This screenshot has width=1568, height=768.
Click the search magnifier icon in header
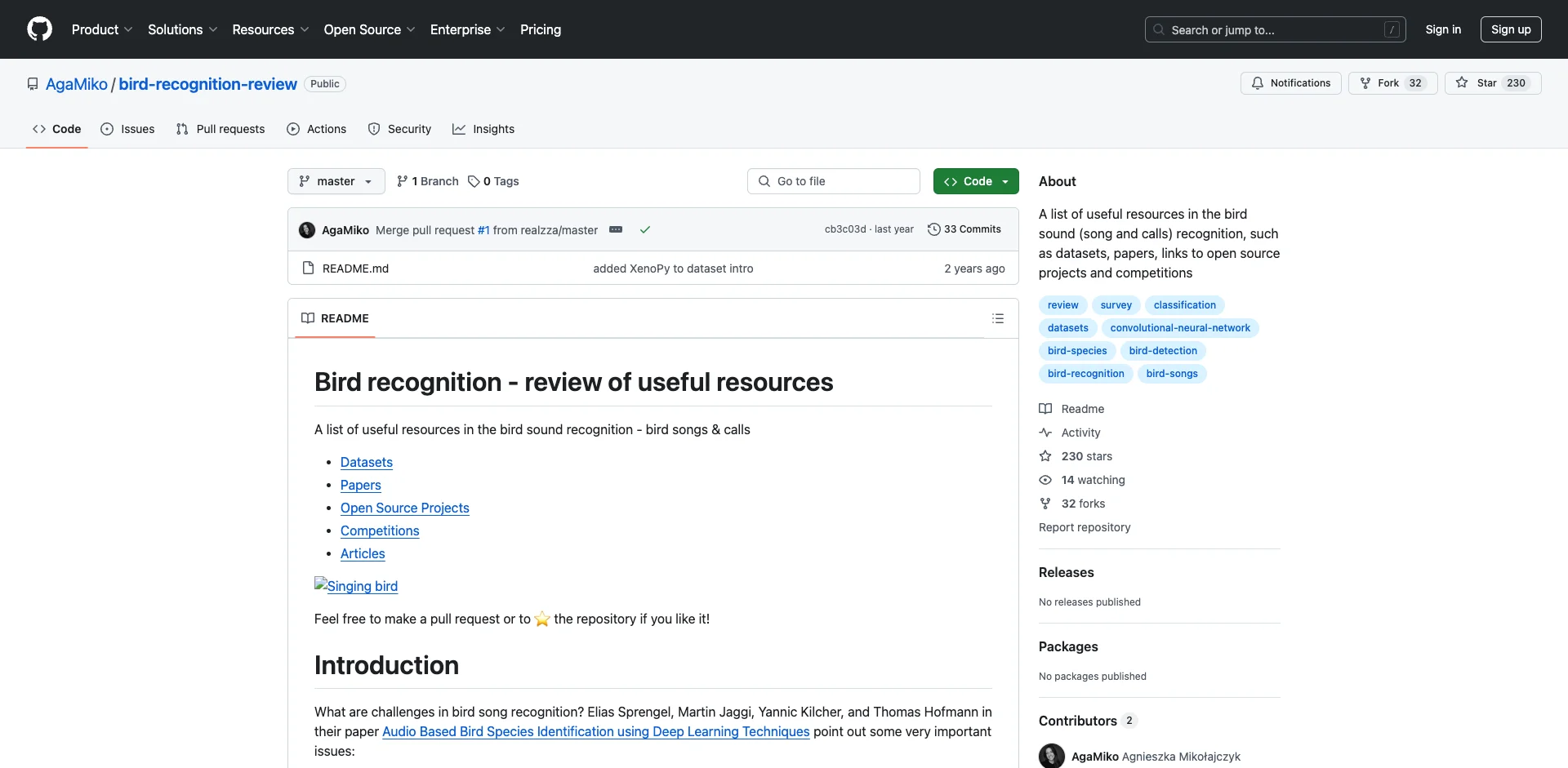[1159, 29]
